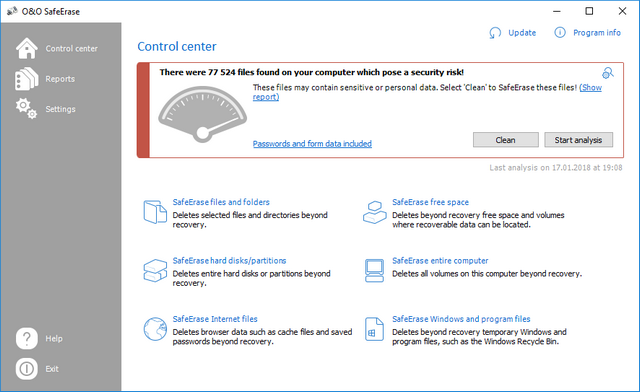Open SafeErase Windows and program files link

click(x=461, y=319)
